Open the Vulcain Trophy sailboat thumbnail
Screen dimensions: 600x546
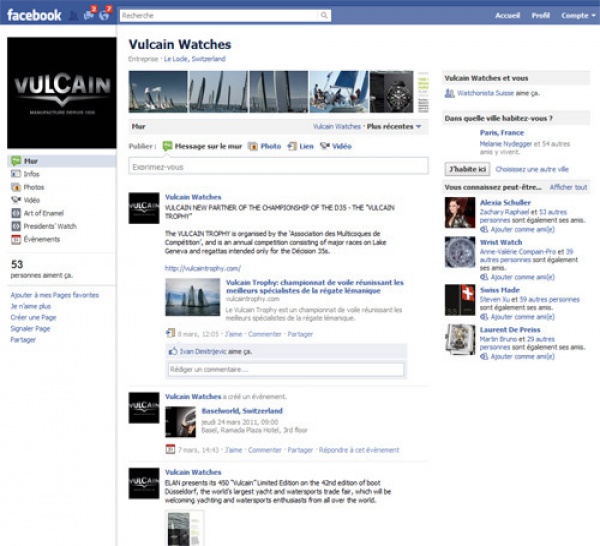pyautogui.click(x=192, y=297)
